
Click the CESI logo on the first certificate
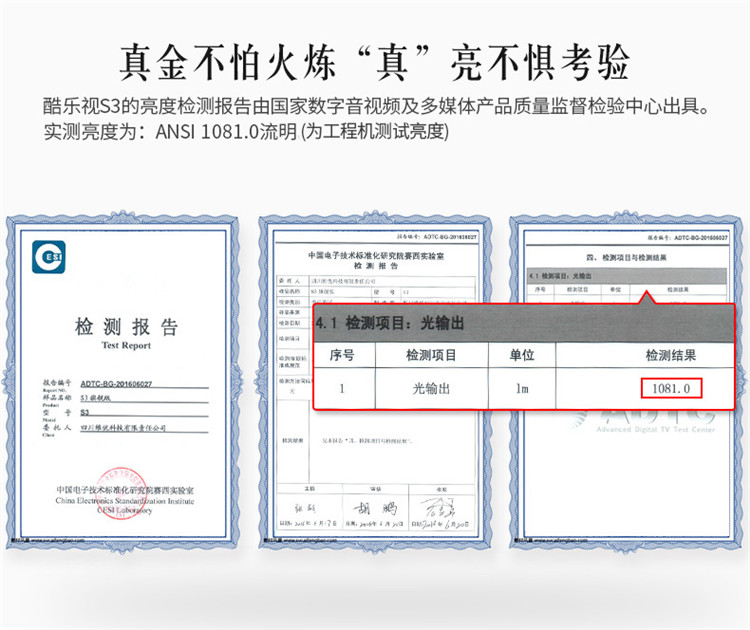tap(49, 257)
